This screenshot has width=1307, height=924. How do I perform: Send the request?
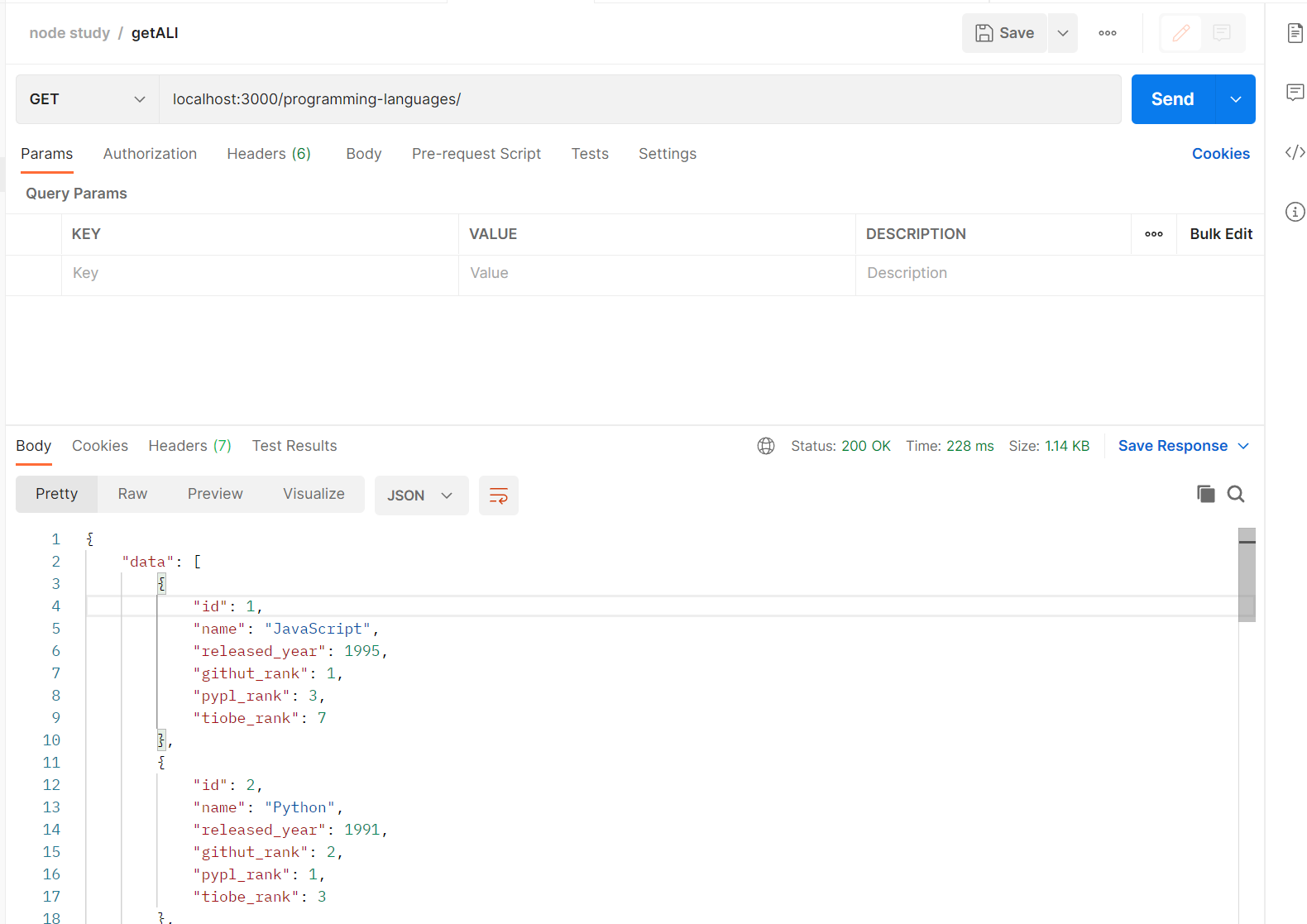click(1173, 99)
